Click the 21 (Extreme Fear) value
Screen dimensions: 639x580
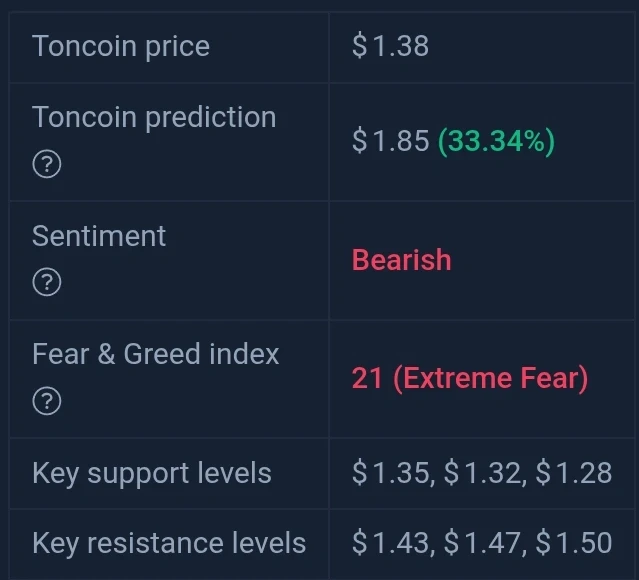pyautogui.click(x=470, y=379)
